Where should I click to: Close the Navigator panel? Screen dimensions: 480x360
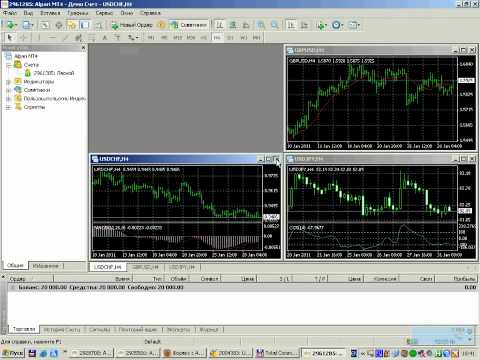pyautogui.click(x=83, y=48)
